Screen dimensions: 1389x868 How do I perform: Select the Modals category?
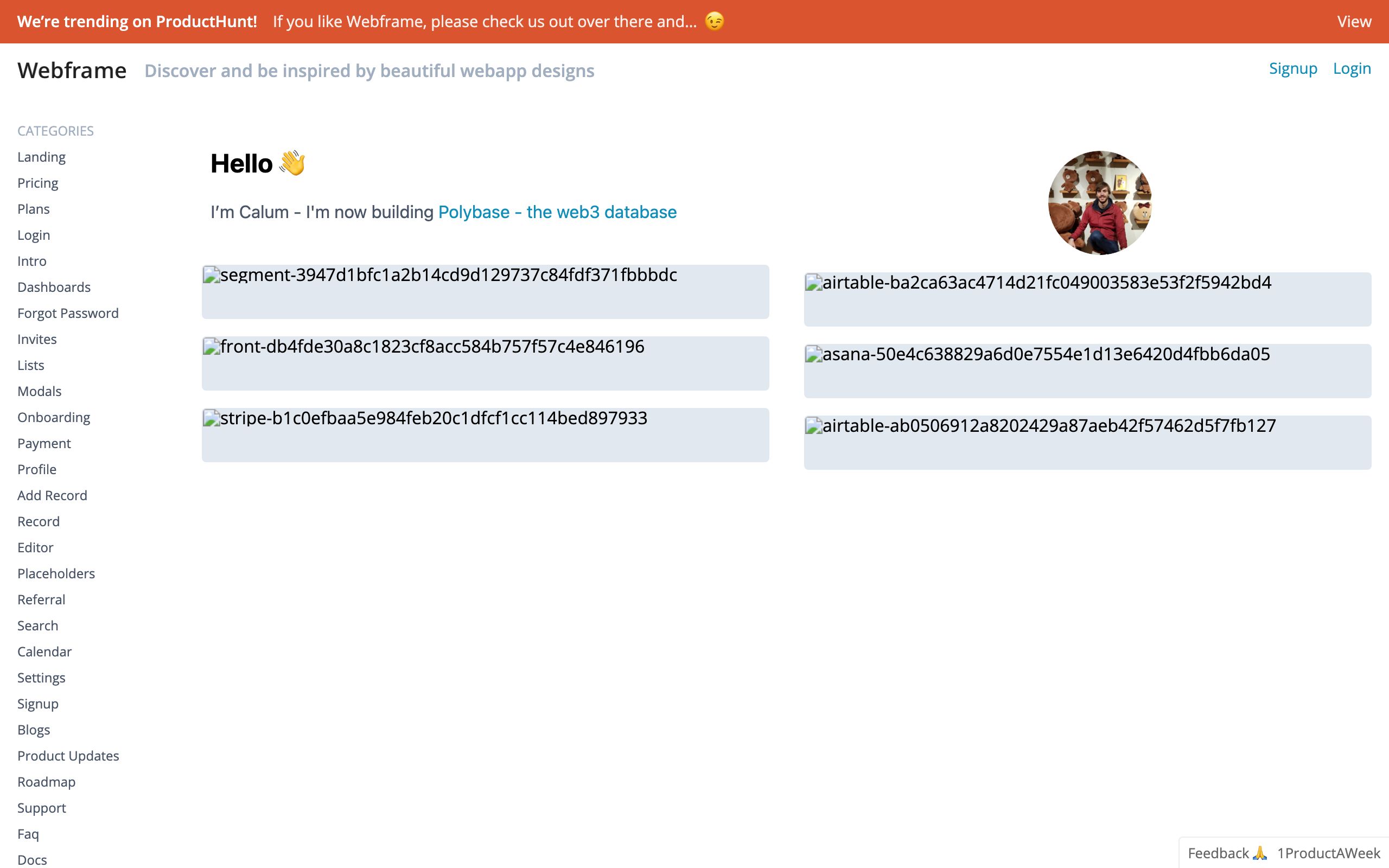tap(39, 391)
